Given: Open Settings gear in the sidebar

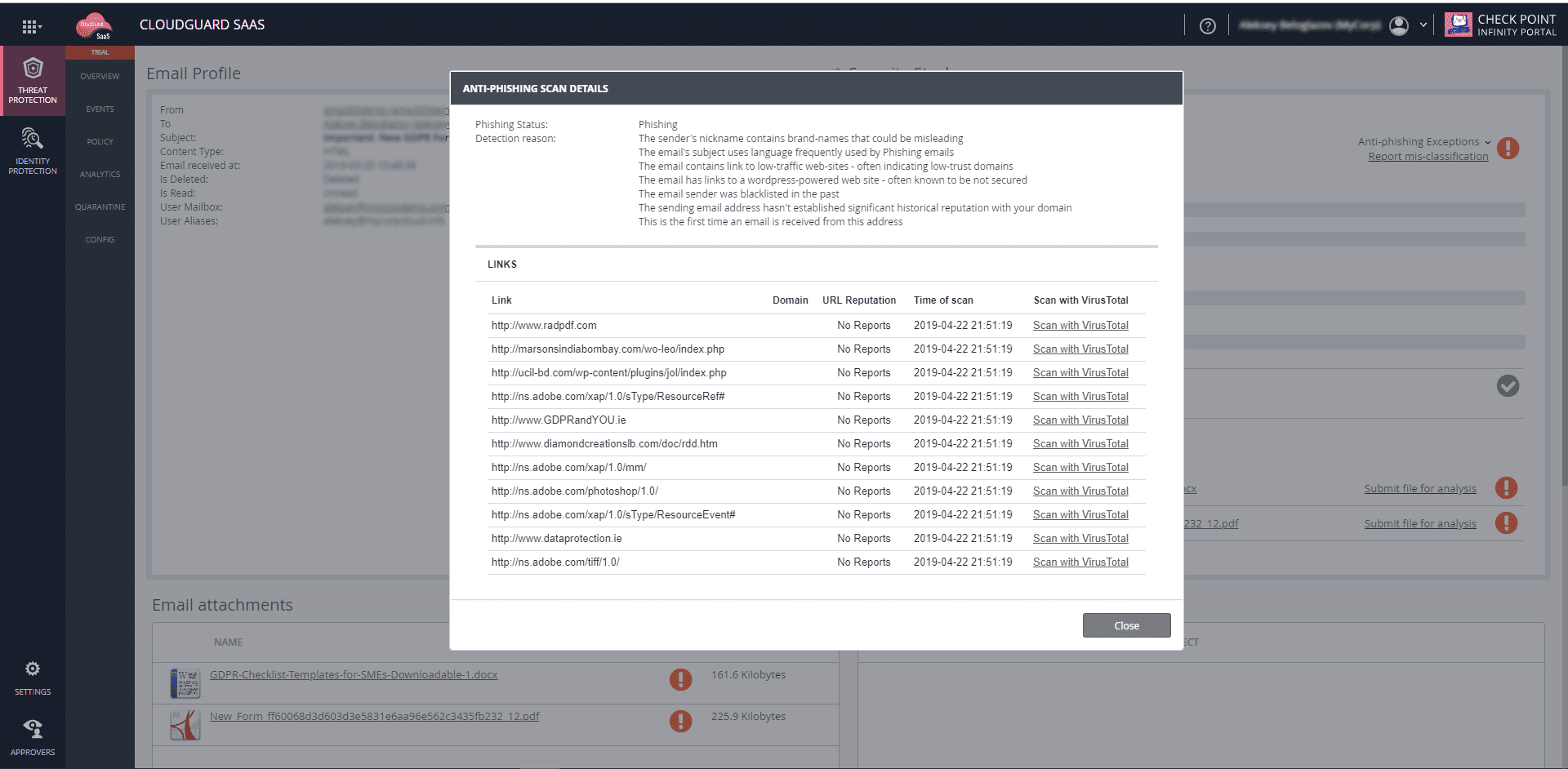Looking at the screenshot, I should [x=33, y=678].
